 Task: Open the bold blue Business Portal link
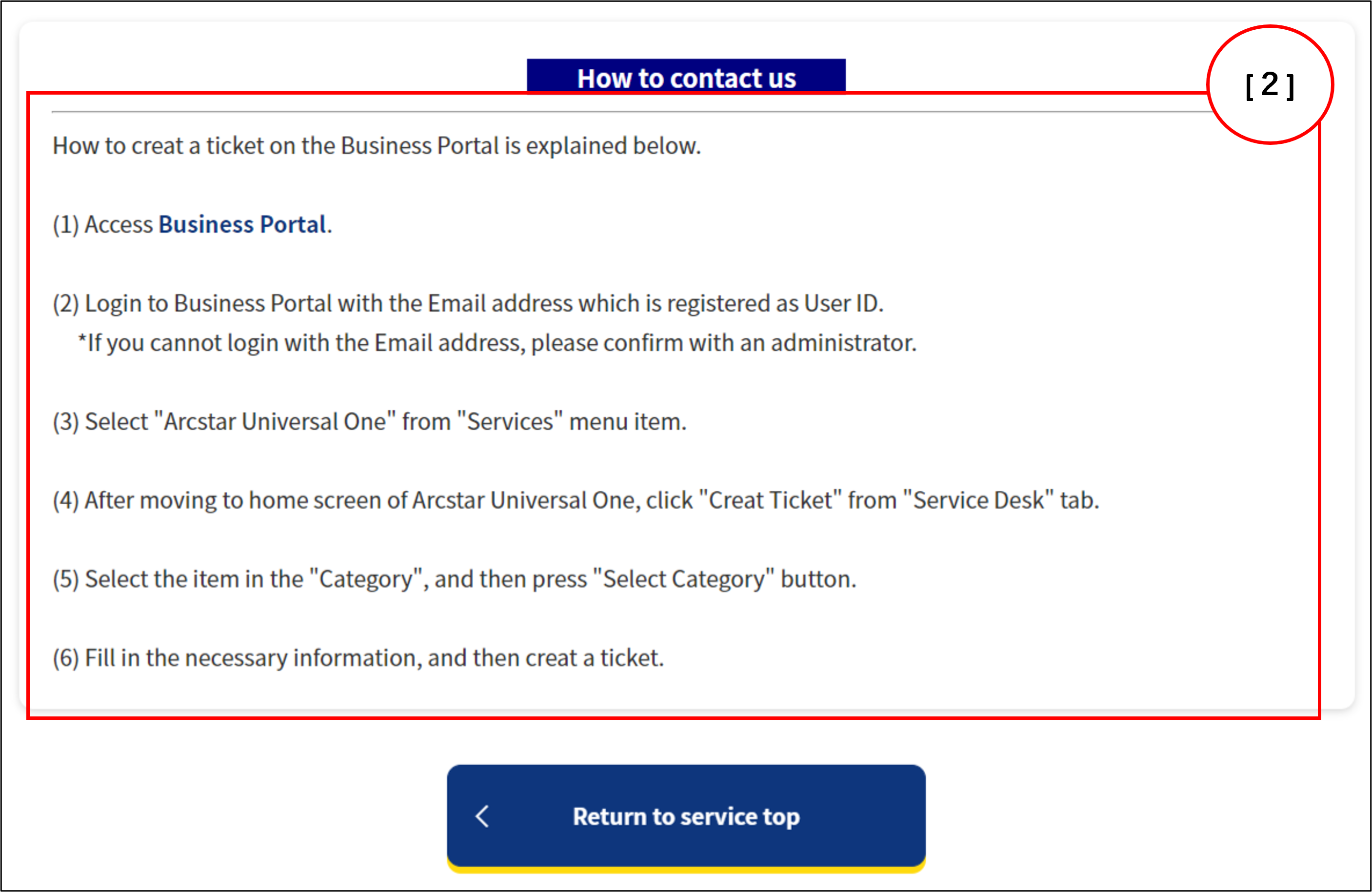click(242, 224)
